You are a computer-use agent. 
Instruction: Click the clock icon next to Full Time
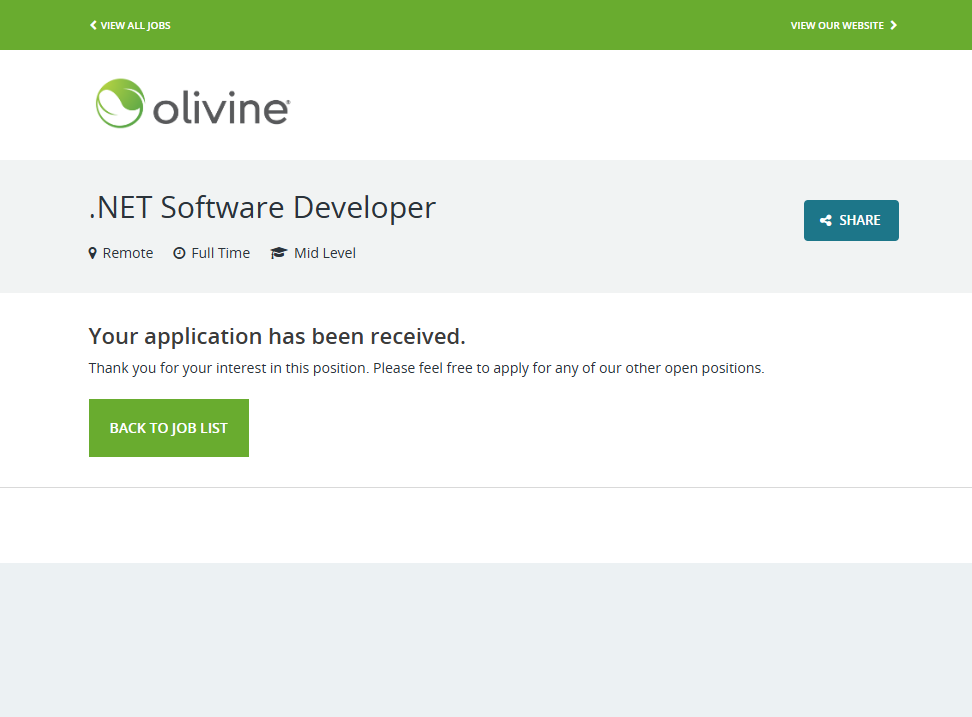pos(179,253)
